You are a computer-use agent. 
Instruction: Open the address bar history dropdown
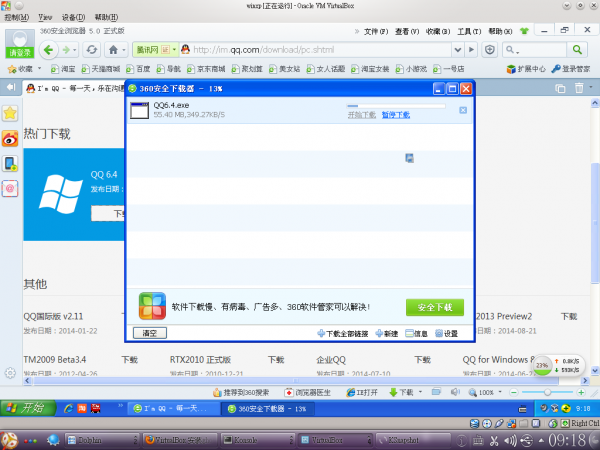[457, 50]
